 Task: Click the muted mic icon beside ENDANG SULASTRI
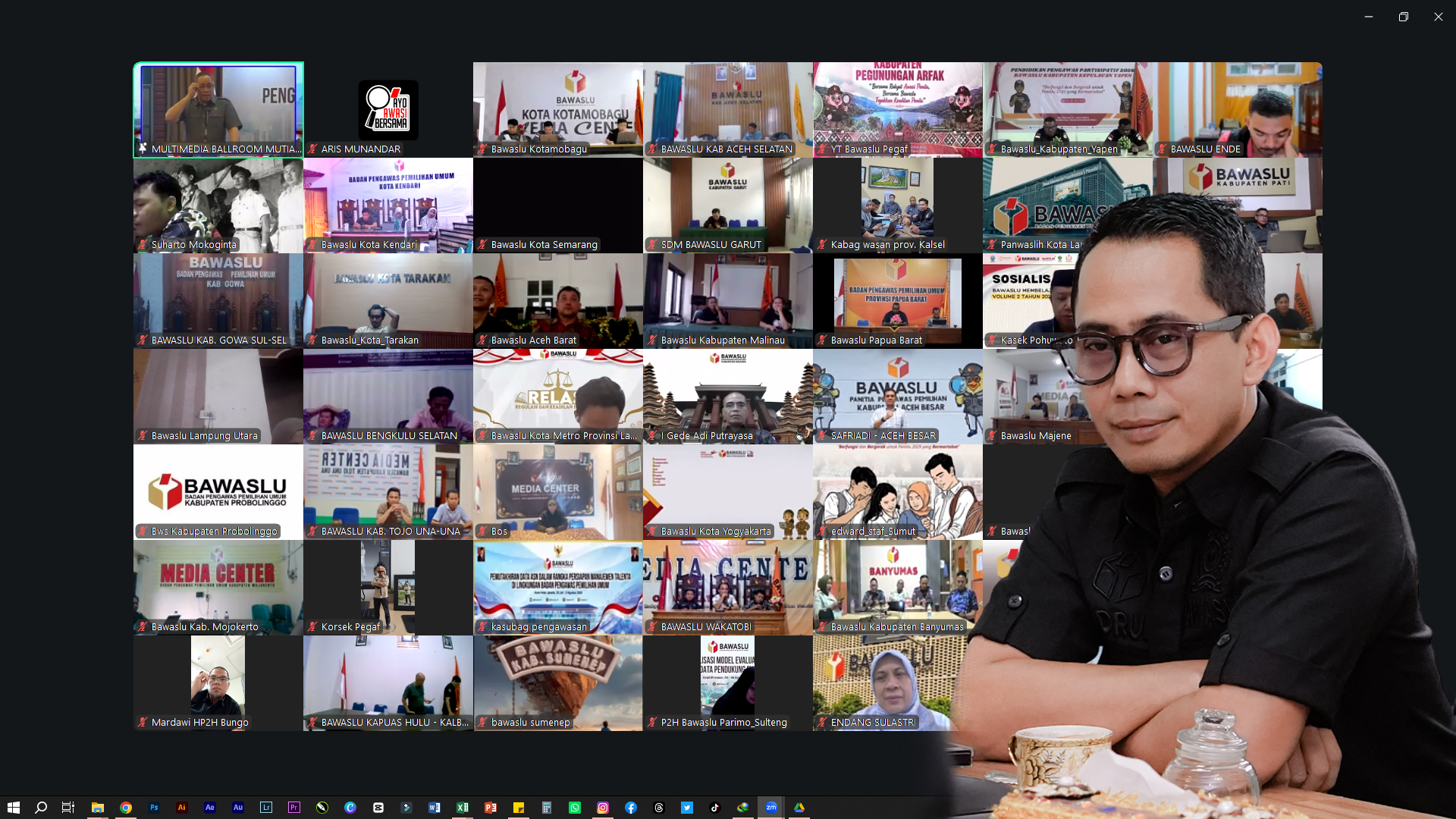click(x=822, y=723)
